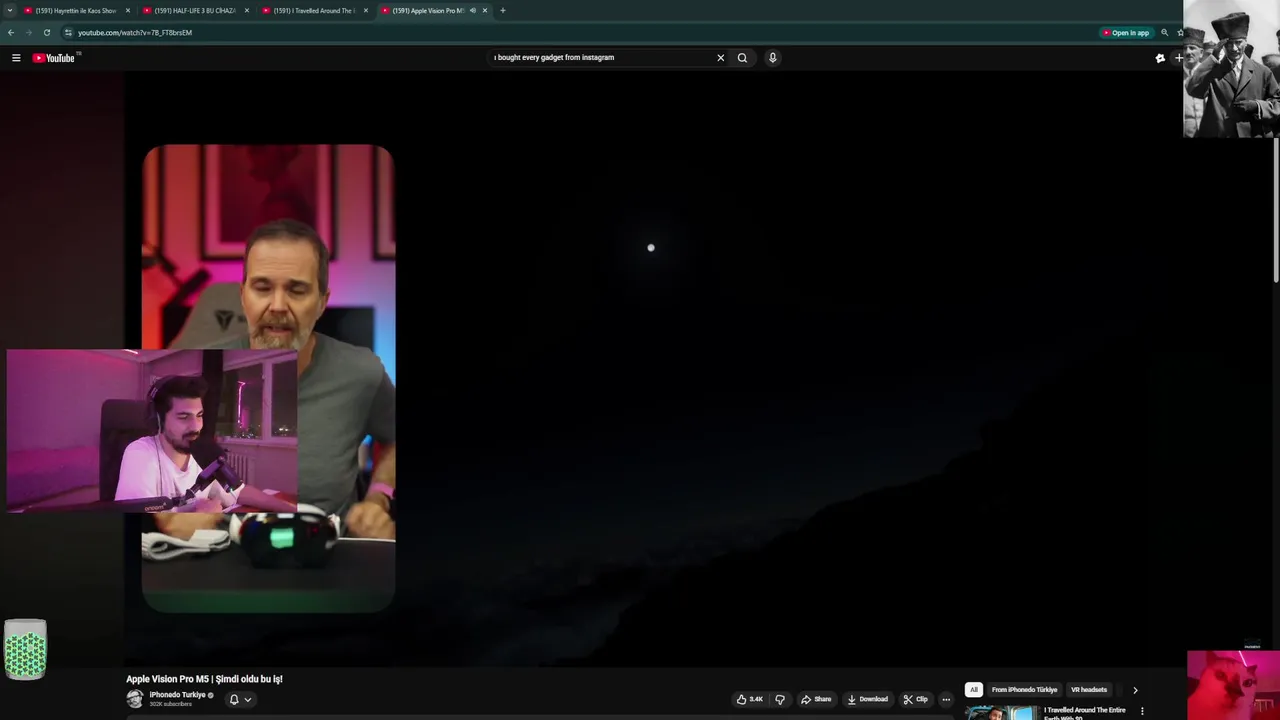Mute the Apple Vision Pro tab audio
1280x720 pixels.
tap(472, 11)
